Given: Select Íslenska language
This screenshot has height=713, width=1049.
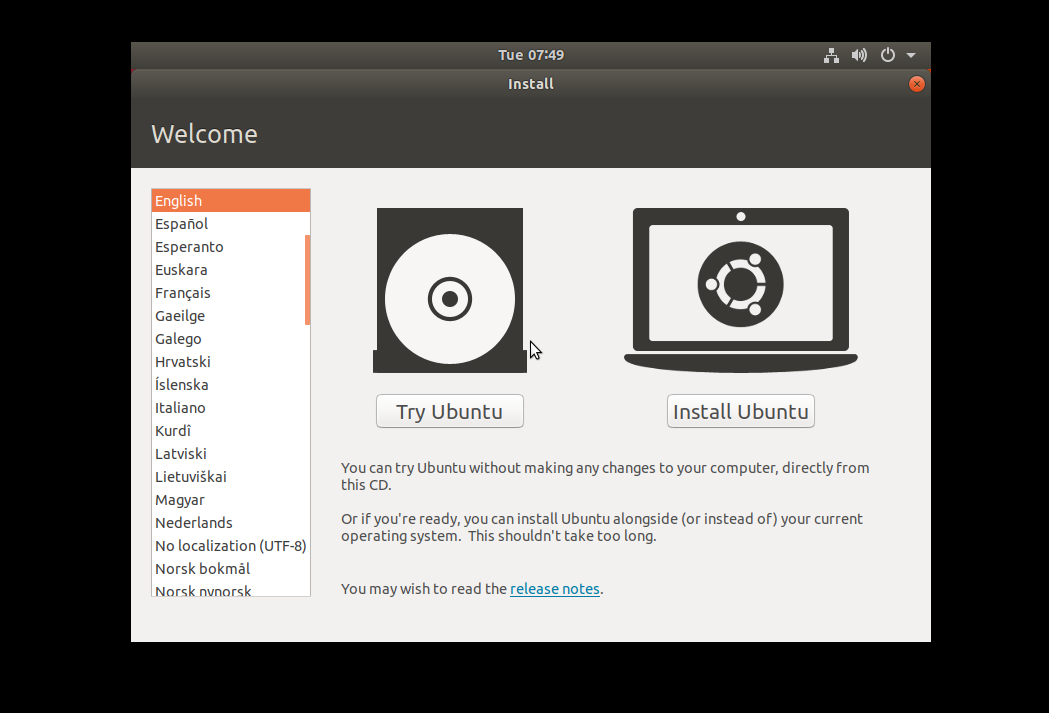Looking at the screenshot, I should tap(229, 385).
